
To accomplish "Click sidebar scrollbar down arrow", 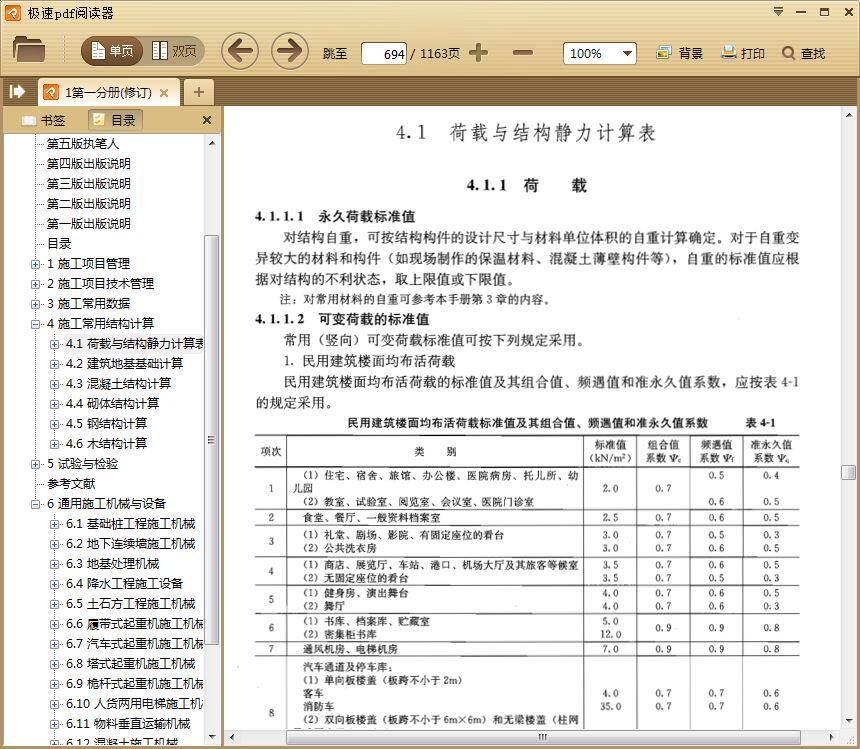I will click(x=212, y=736).
